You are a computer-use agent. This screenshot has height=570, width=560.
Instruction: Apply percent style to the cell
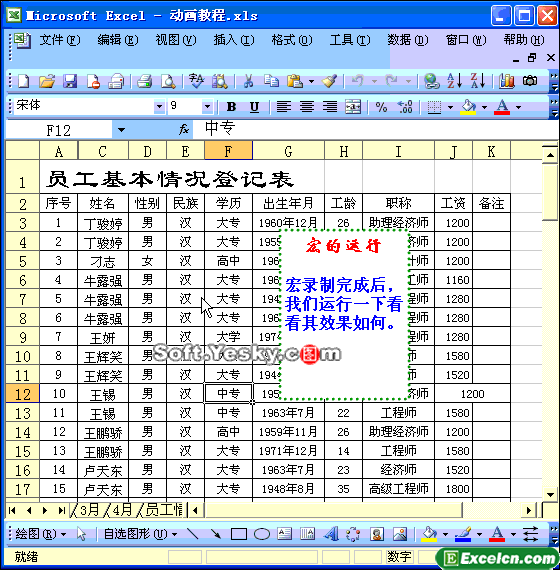tap(381, 107)
